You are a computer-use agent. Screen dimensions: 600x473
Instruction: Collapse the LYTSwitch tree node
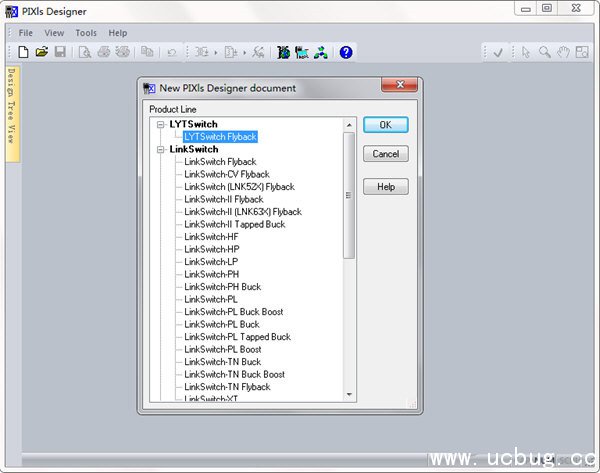(160, 124)
